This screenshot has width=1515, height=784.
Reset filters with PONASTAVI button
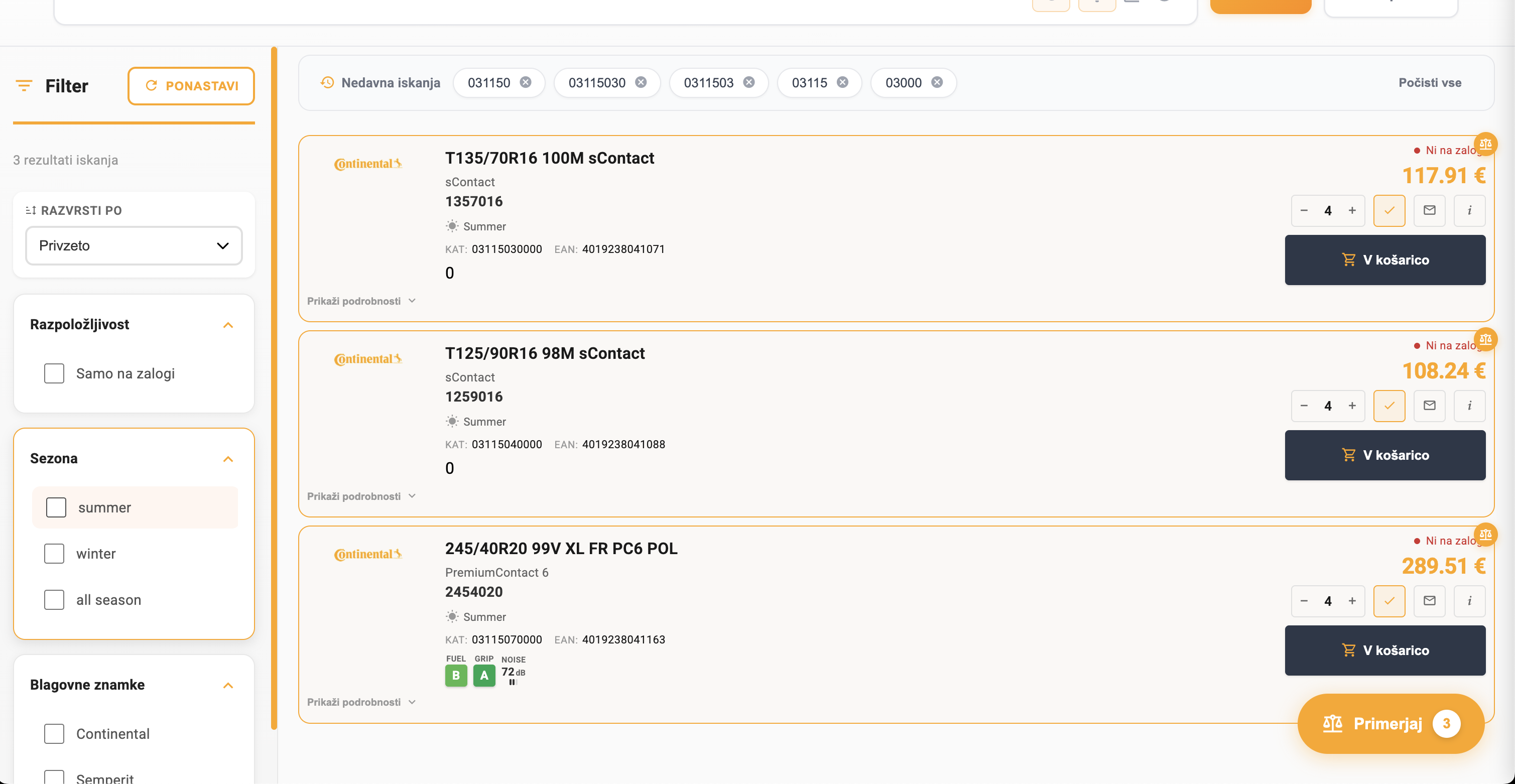191,86
